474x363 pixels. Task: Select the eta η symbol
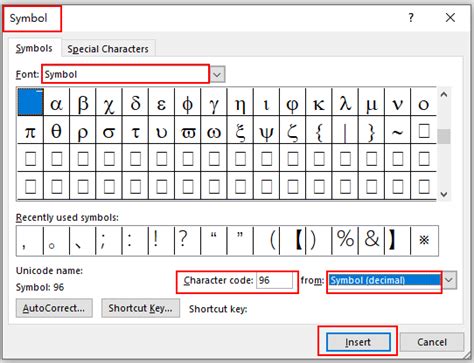coord(240,102)
